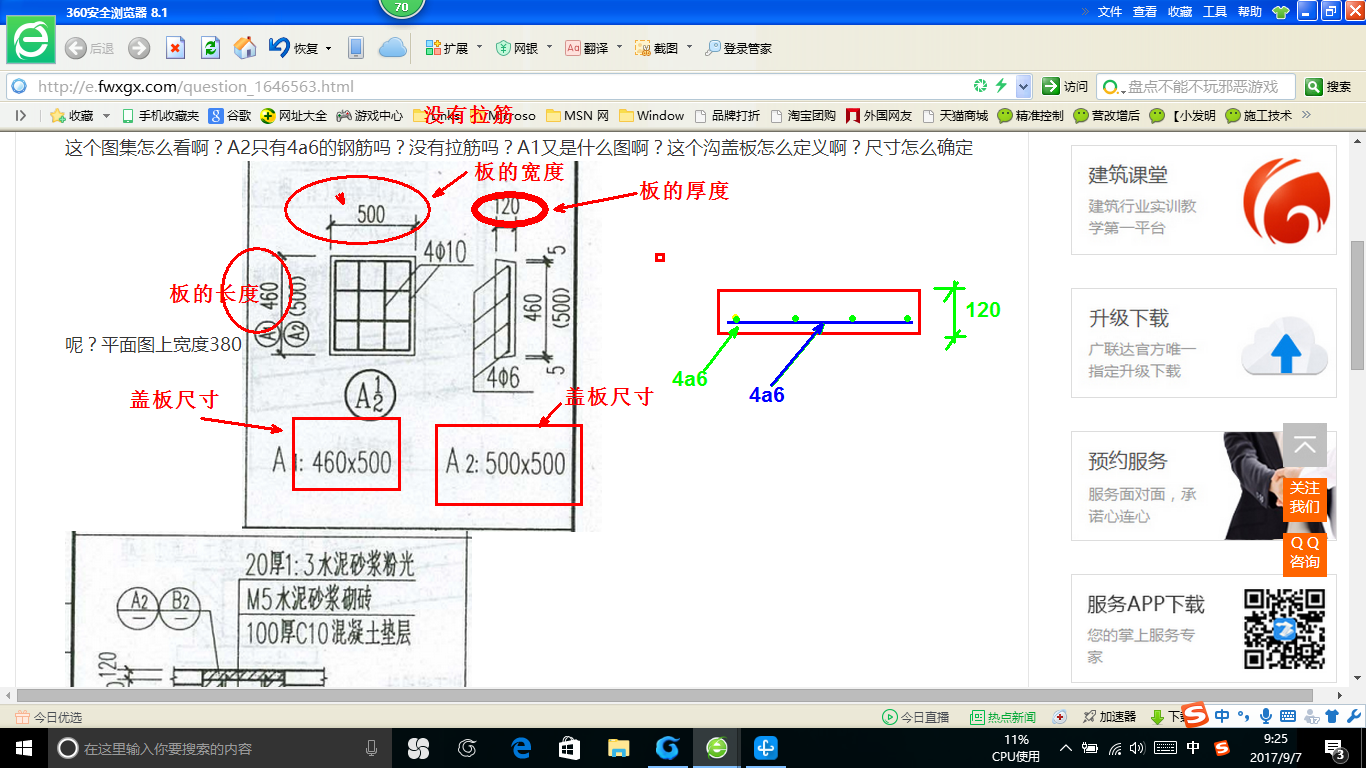The height and width of the screenshot is (768, 1366).
Task: Click the search box with 盘点不能不玩邪恶游戏
Action: point(1196,87)
